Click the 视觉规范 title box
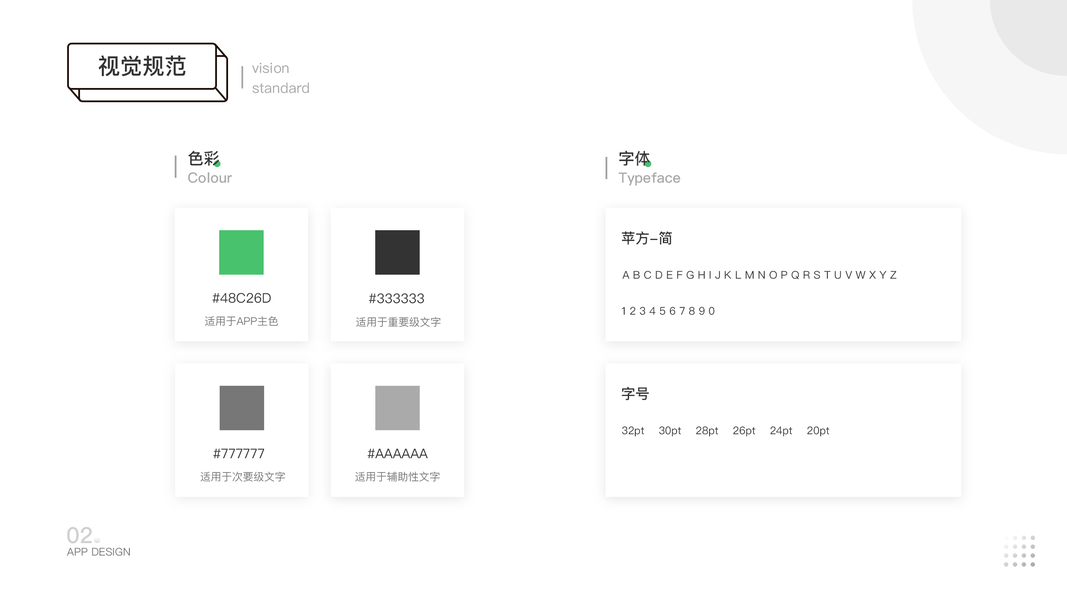Viewport: 1067px width, 600px height. point(148,72)
